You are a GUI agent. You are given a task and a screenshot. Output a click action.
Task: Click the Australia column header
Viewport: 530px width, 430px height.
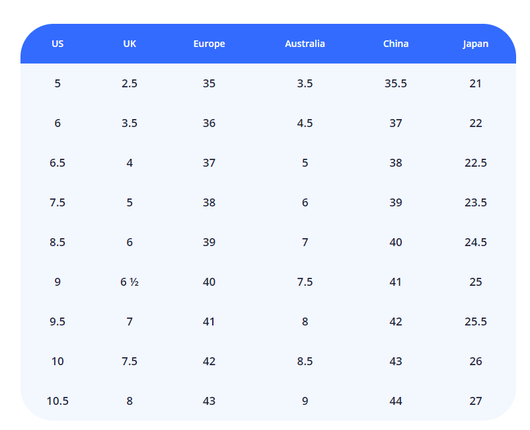(x=305, y=44)
